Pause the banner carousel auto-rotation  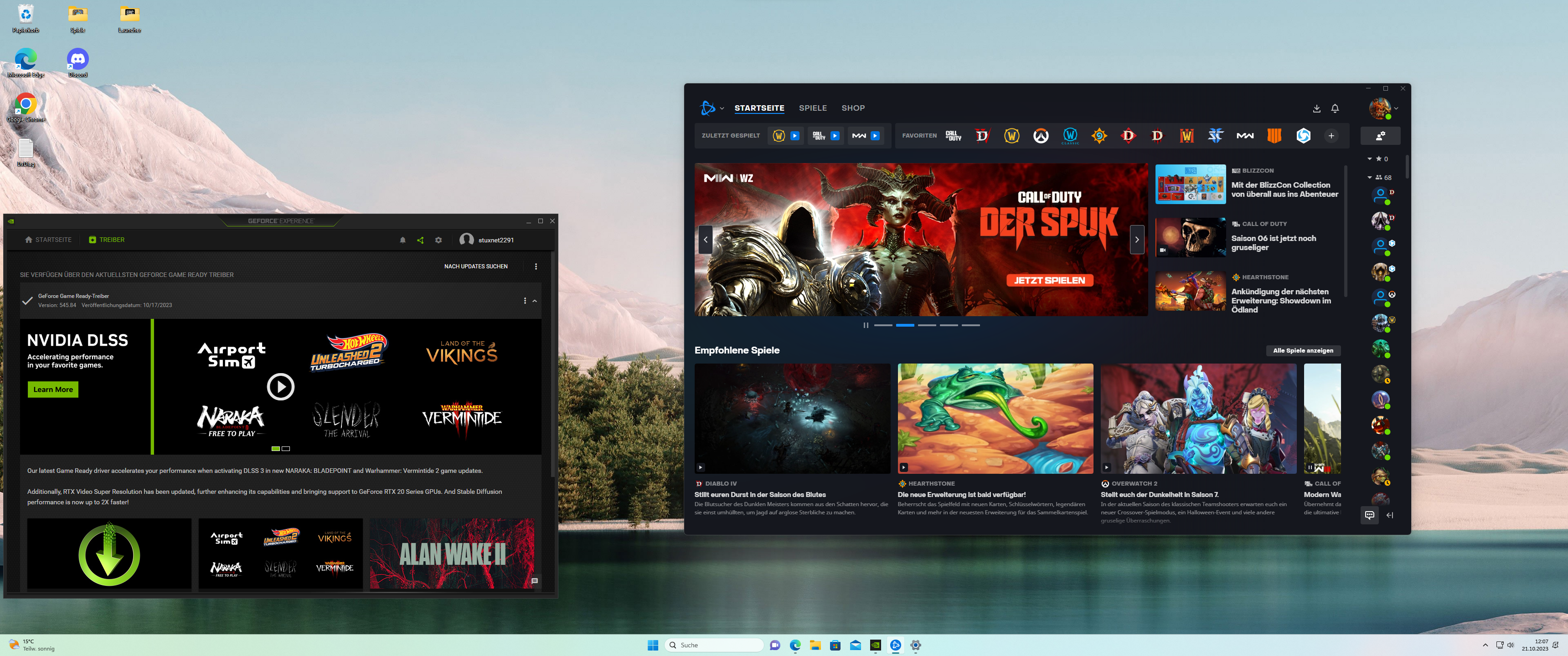[x=865, y=325]
